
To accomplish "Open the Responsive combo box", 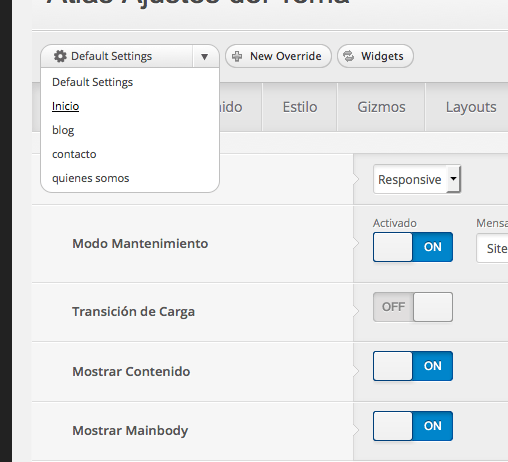I will pos(417,179).
